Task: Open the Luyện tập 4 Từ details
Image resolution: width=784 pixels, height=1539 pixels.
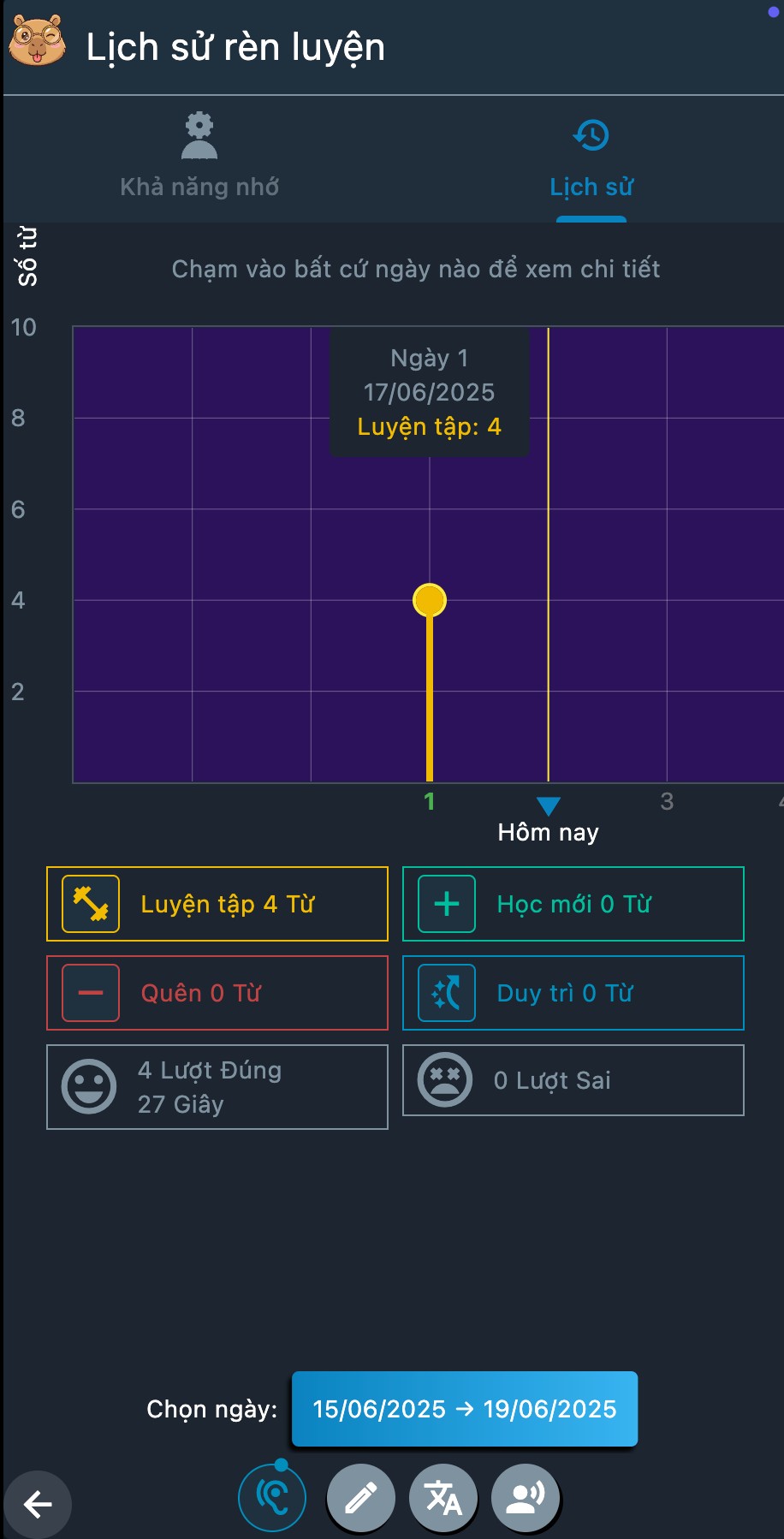Action: (228, 904)
